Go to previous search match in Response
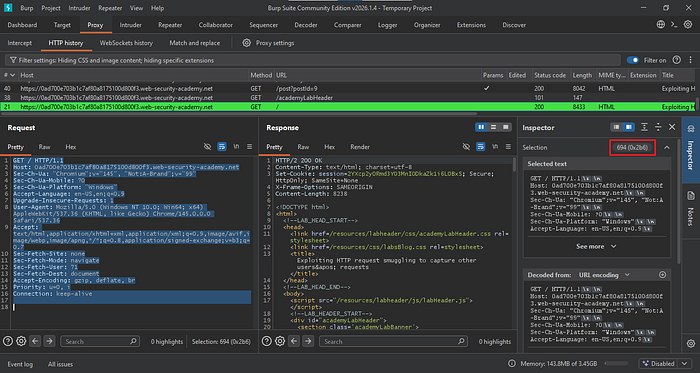The height and width of the screenshot is (373, 700). click(294, 341)
